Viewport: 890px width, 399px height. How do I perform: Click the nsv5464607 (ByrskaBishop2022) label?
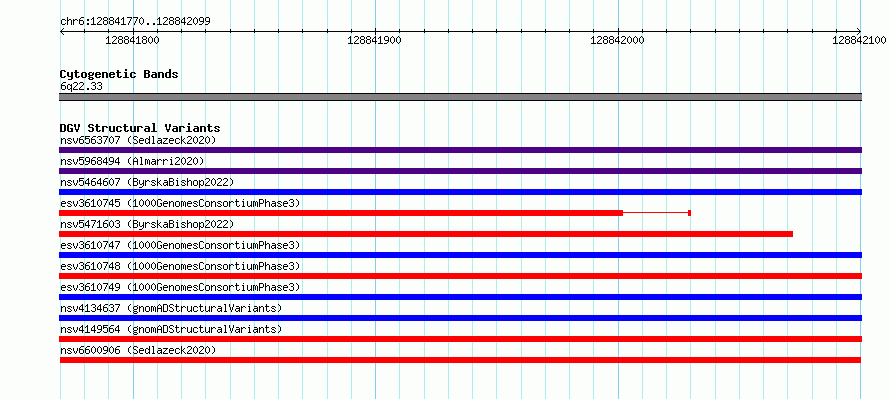[x=146, y=182]
